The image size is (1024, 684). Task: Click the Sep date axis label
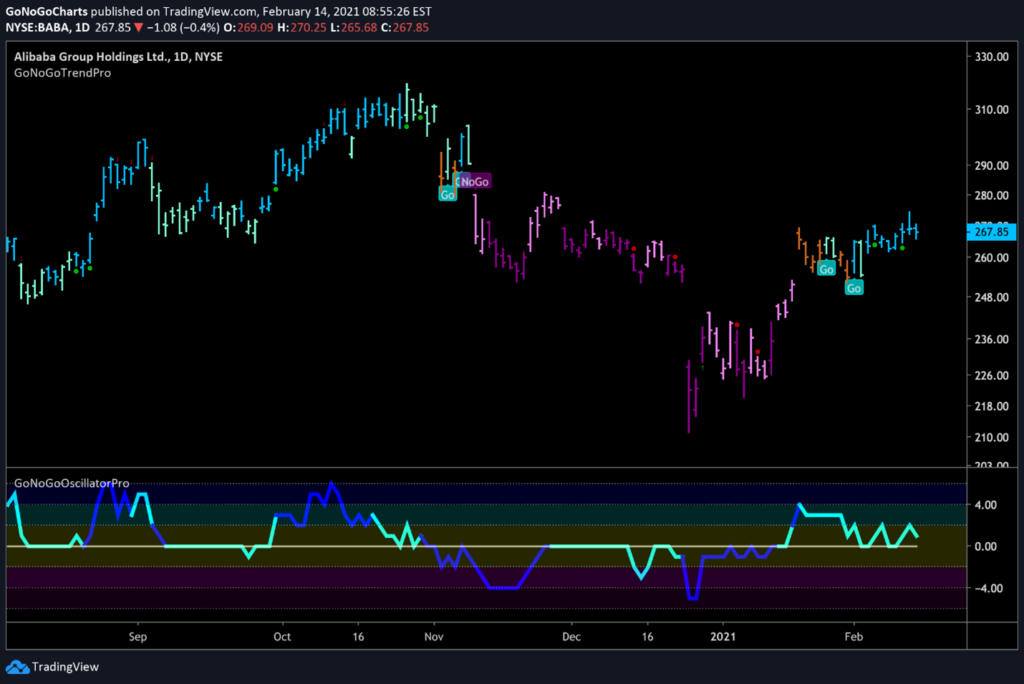138,636
